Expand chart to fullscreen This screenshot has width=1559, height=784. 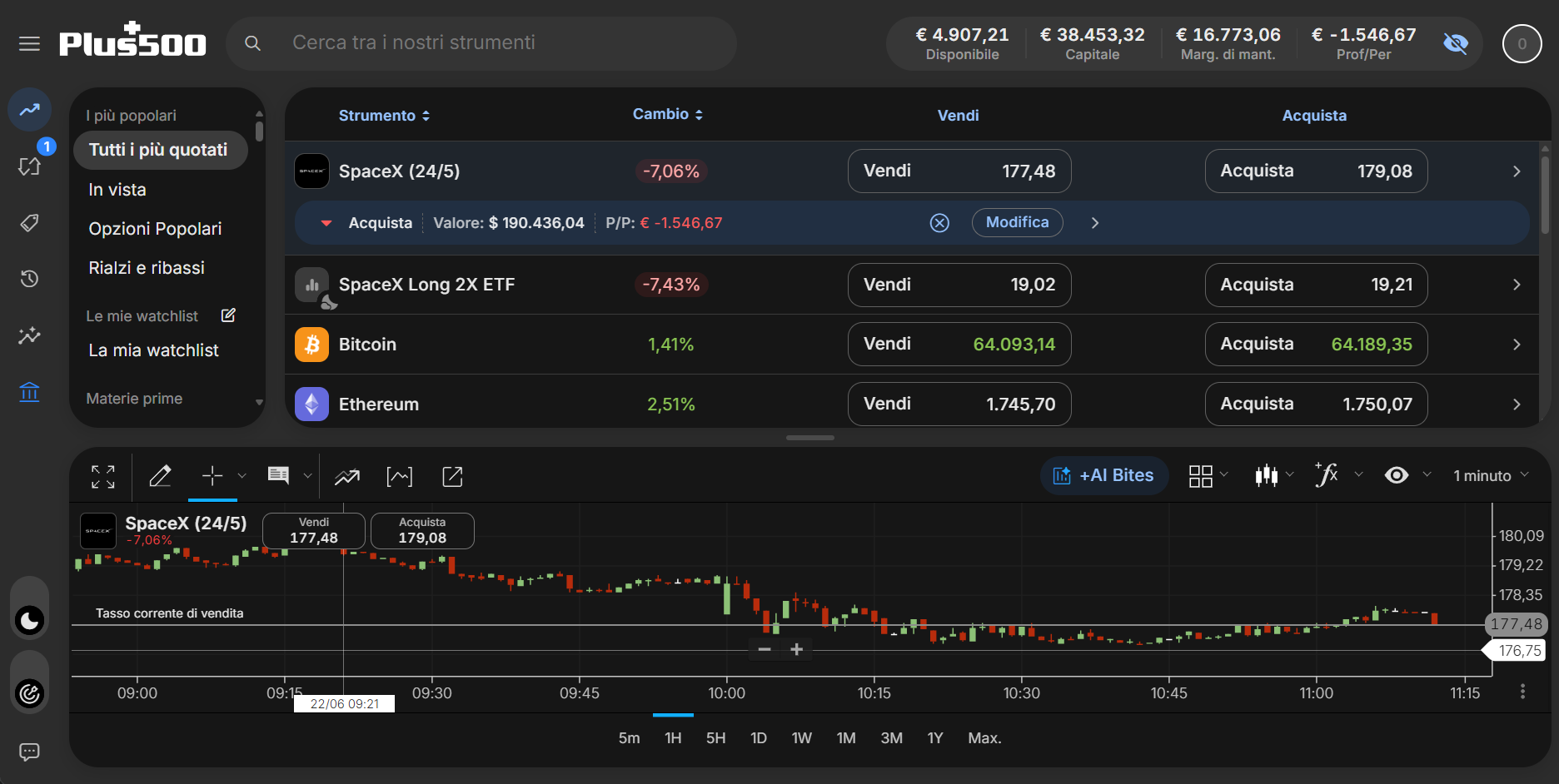click(x=103, y=477)
